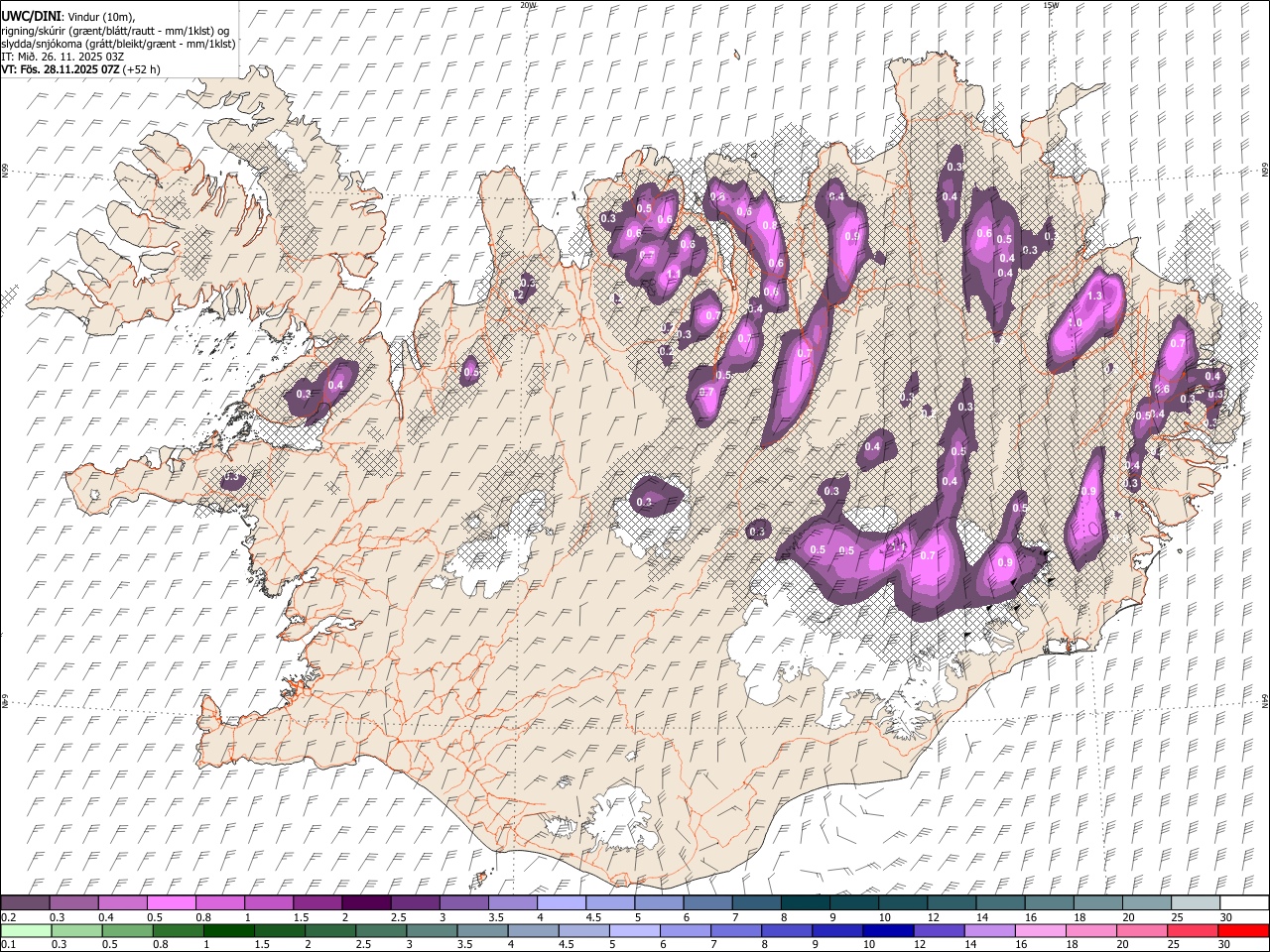
Task: Click the '20W' longitude label
Action: pos(528,5)
